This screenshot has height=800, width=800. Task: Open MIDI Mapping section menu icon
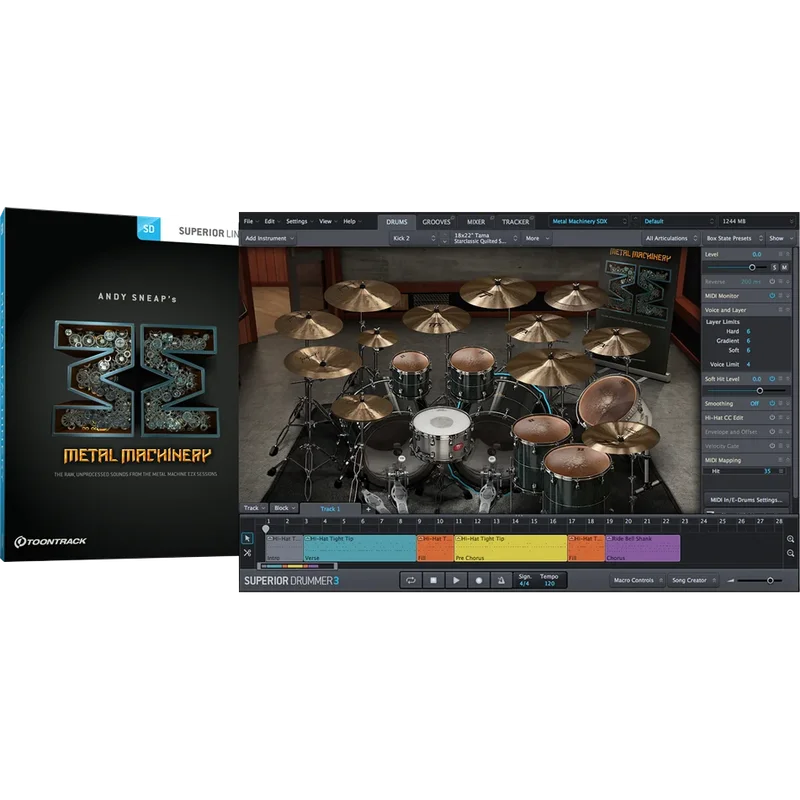[781, 461]
